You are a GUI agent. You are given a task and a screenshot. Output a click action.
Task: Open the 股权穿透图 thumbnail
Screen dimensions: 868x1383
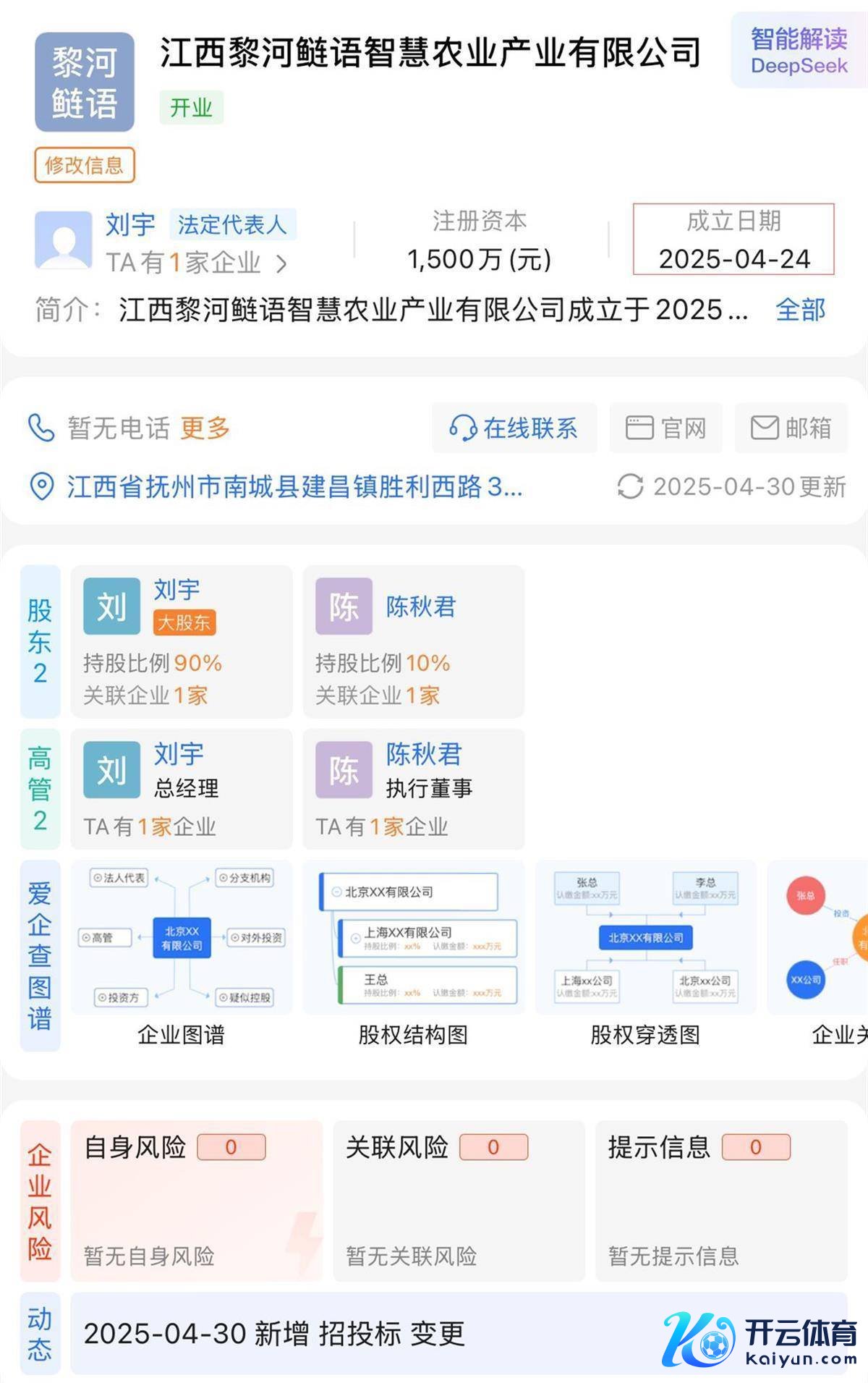[645, 938]
